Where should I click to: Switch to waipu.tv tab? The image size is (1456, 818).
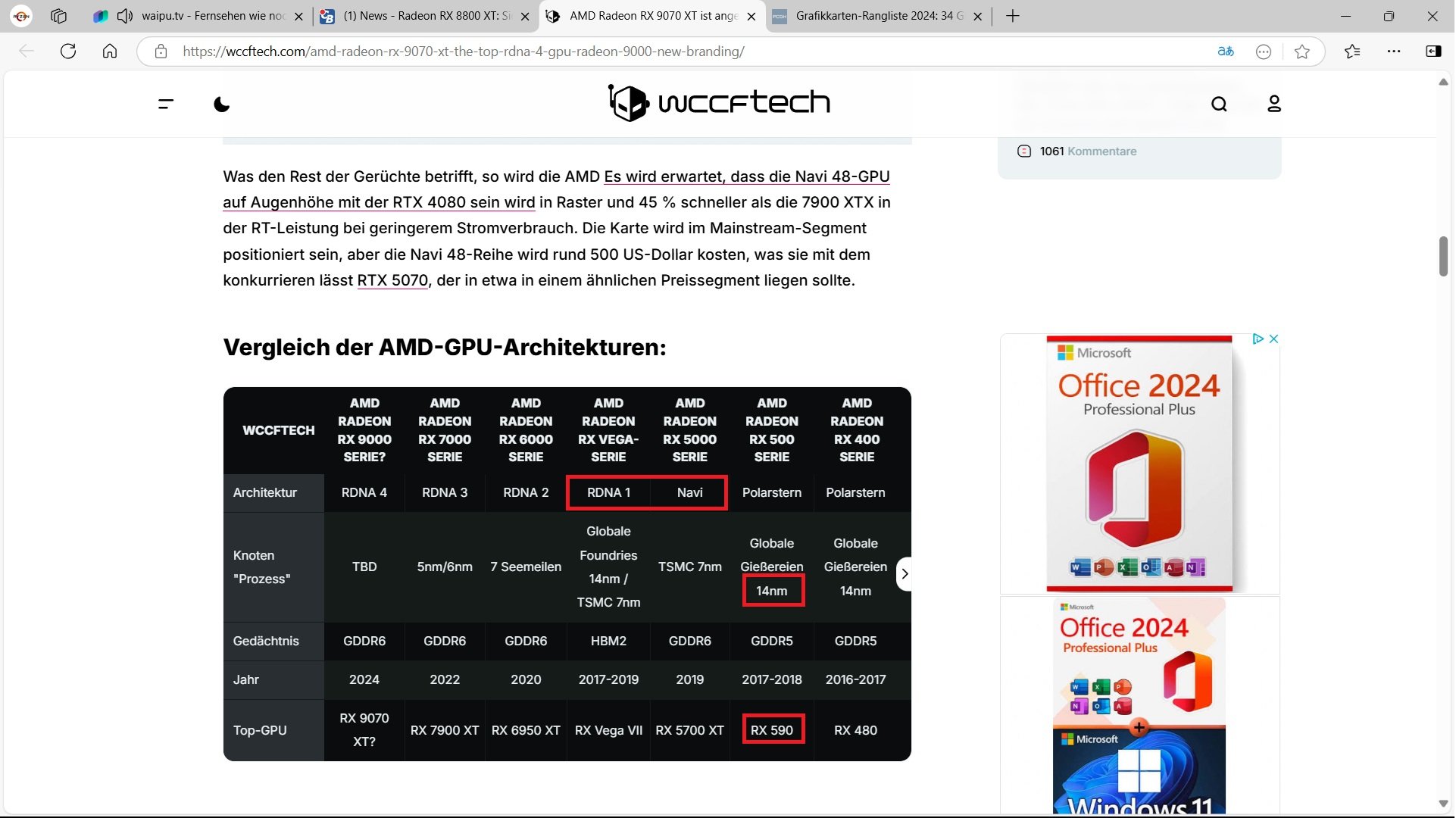(x=212, y=16)
